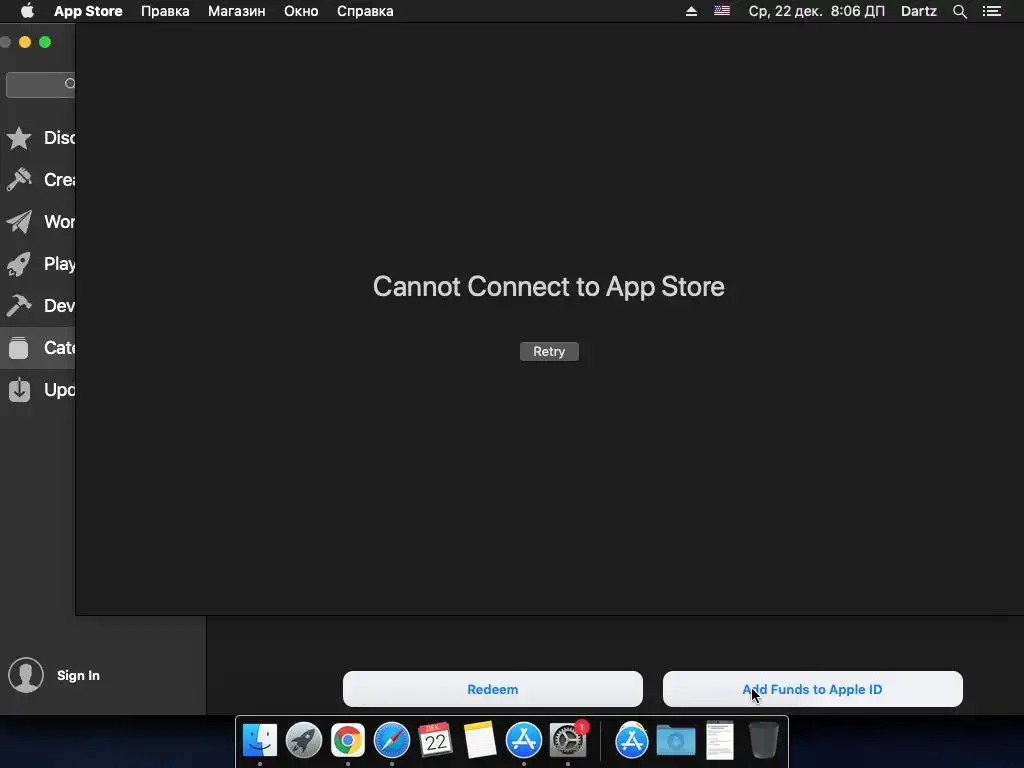This screenshot has width=1024, height=768.
Task: Click the Retry button
Action: click(x=549, y=351)
